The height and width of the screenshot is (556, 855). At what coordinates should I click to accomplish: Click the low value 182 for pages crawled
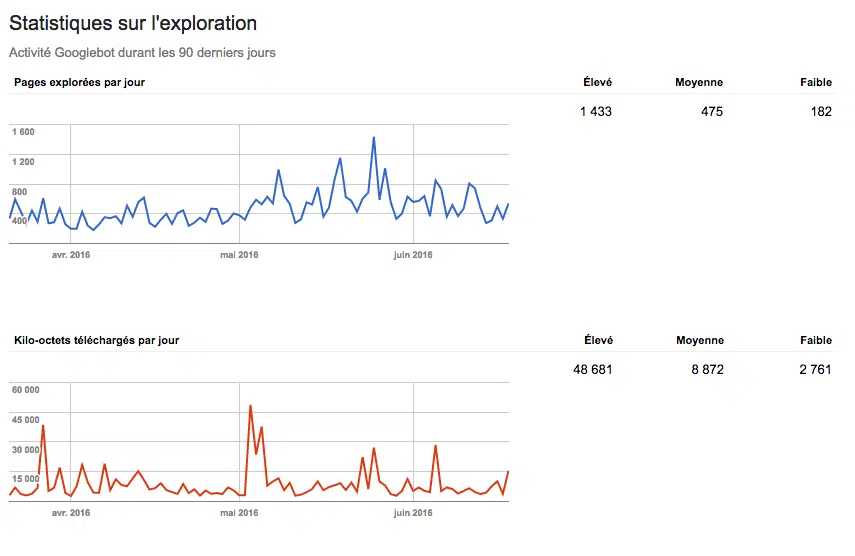[x=820, y=111]
